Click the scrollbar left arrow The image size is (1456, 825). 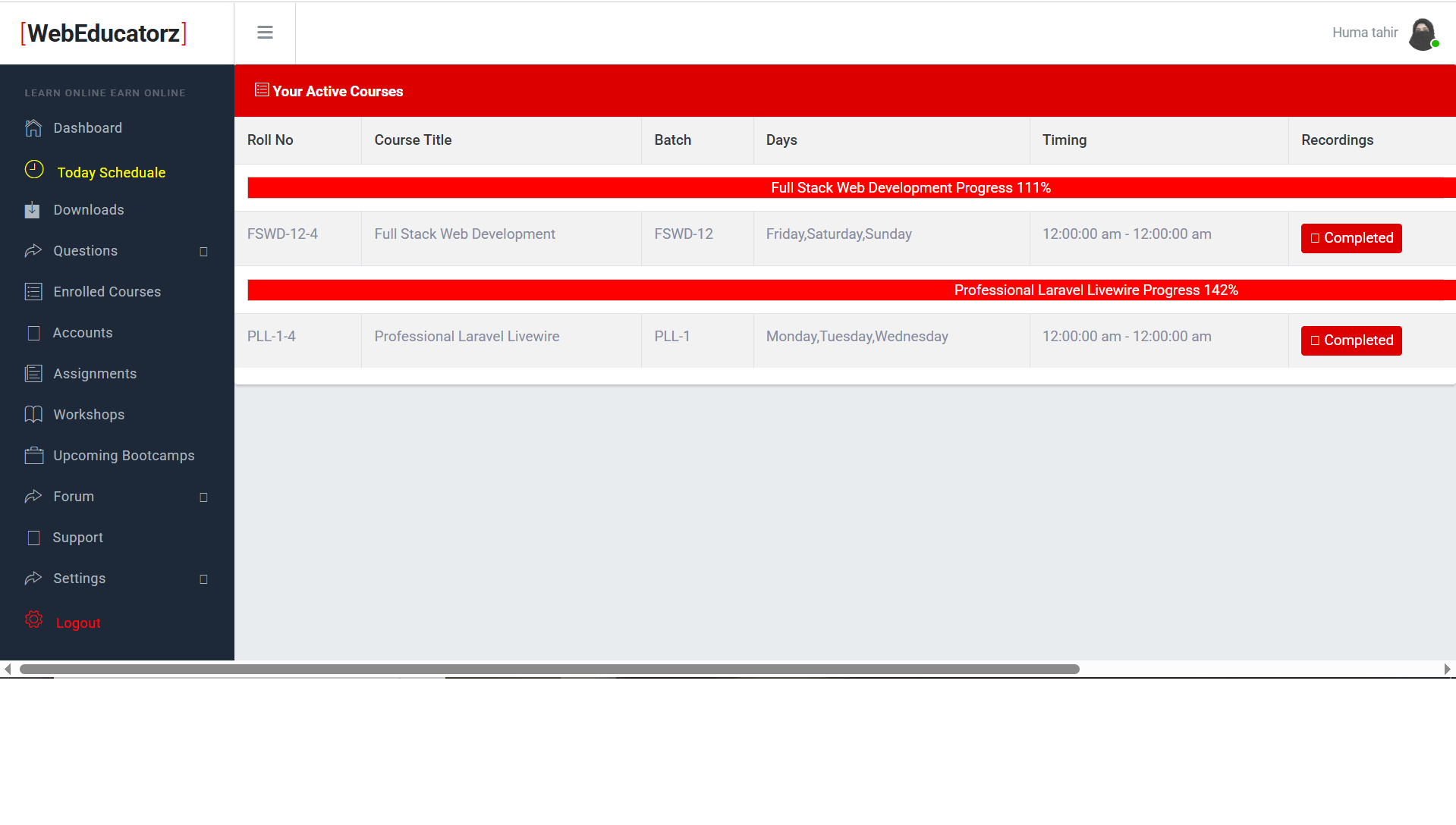tap(8, 670)
